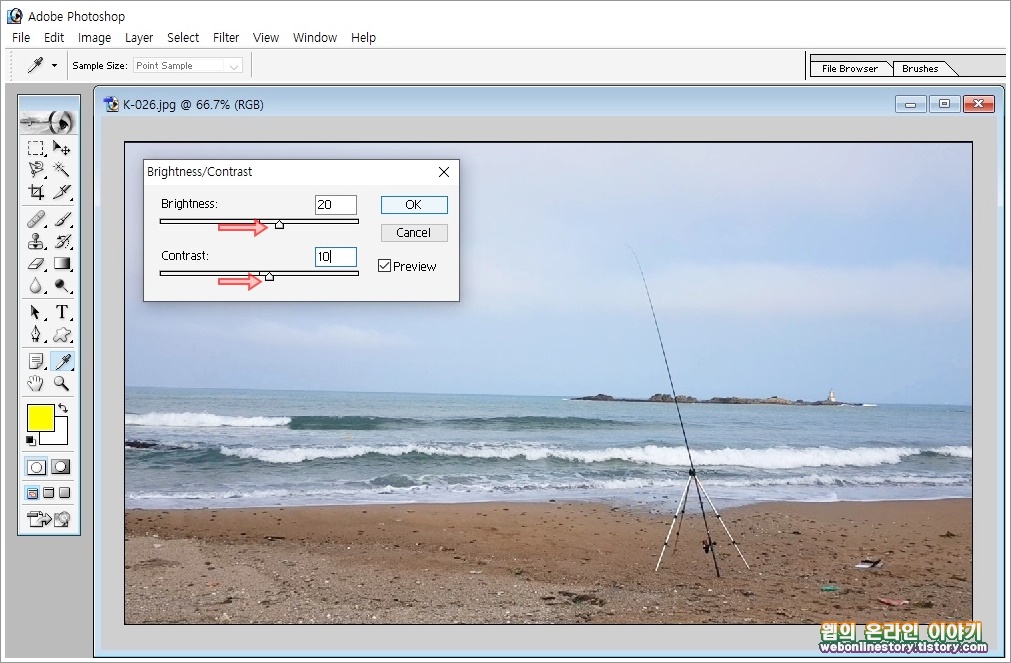Select the Healing Brush tool
The image size is (1011, 663).
[36, 220]
